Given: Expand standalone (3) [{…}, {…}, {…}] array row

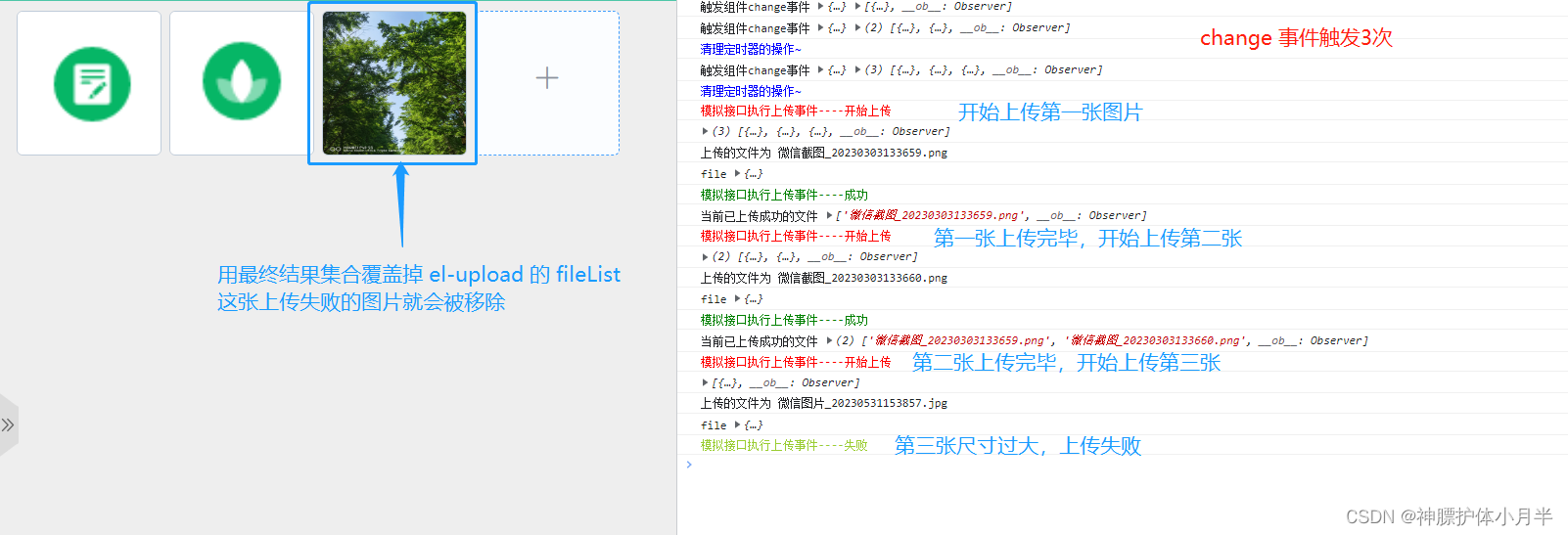Looking at the screenshot, I should tap(705, 131).
